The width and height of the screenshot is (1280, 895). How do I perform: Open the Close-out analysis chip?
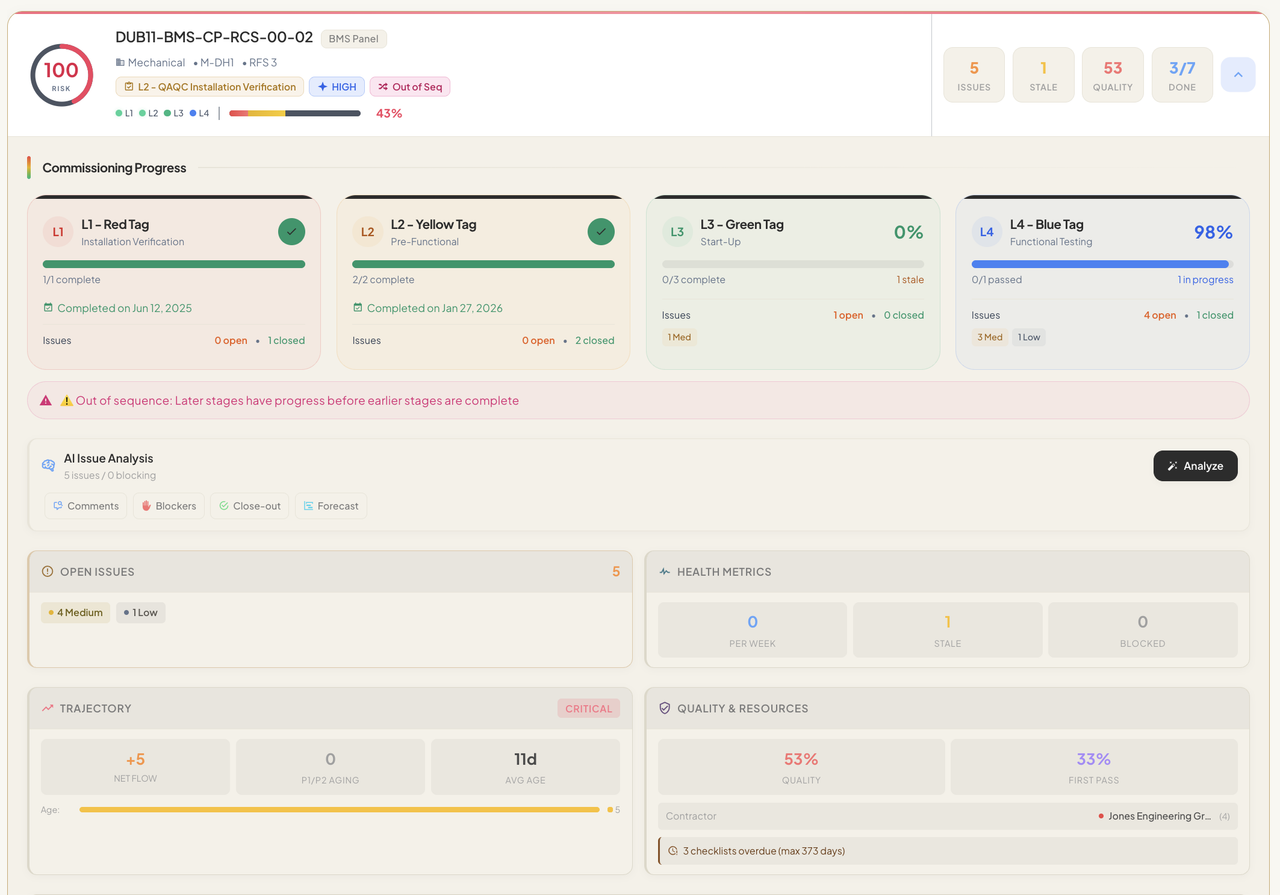pyautogui.click(x=249, y=506)
